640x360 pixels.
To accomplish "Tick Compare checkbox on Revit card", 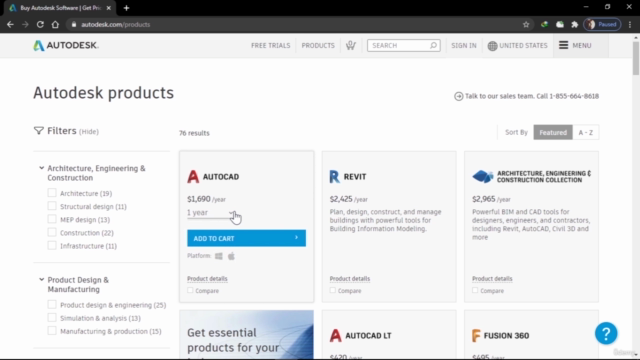I will 333,290.
